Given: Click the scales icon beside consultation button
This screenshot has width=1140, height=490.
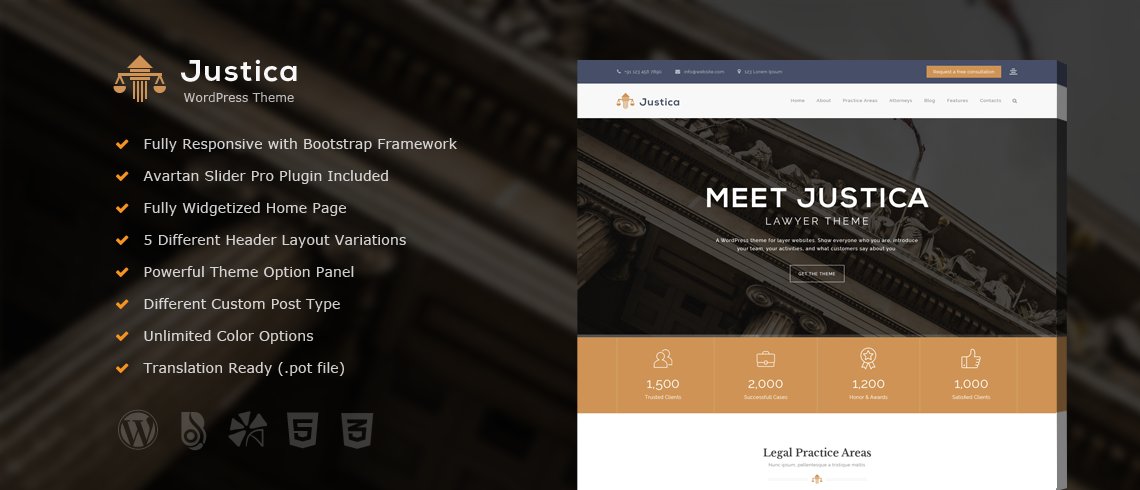Looking at the screenshot, I should (1013, 71).
